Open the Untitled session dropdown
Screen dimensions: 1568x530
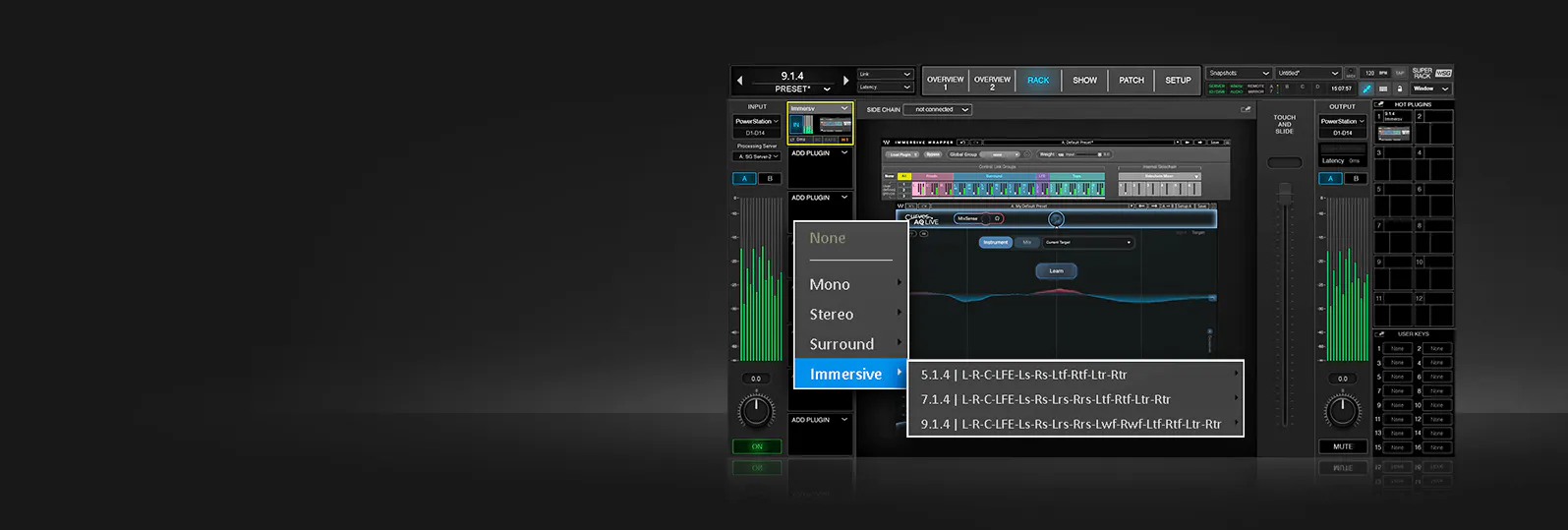pos(1308,73)
